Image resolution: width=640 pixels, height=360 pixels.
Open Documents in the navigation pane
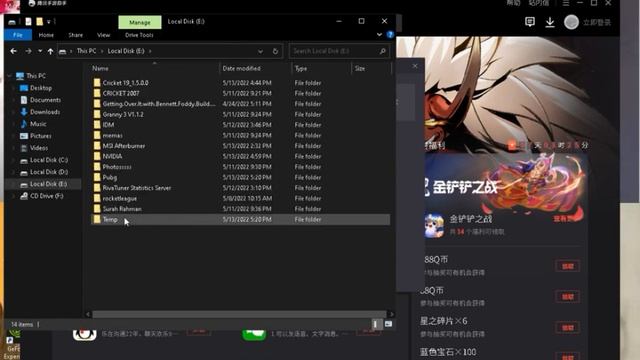click(45, 100)
